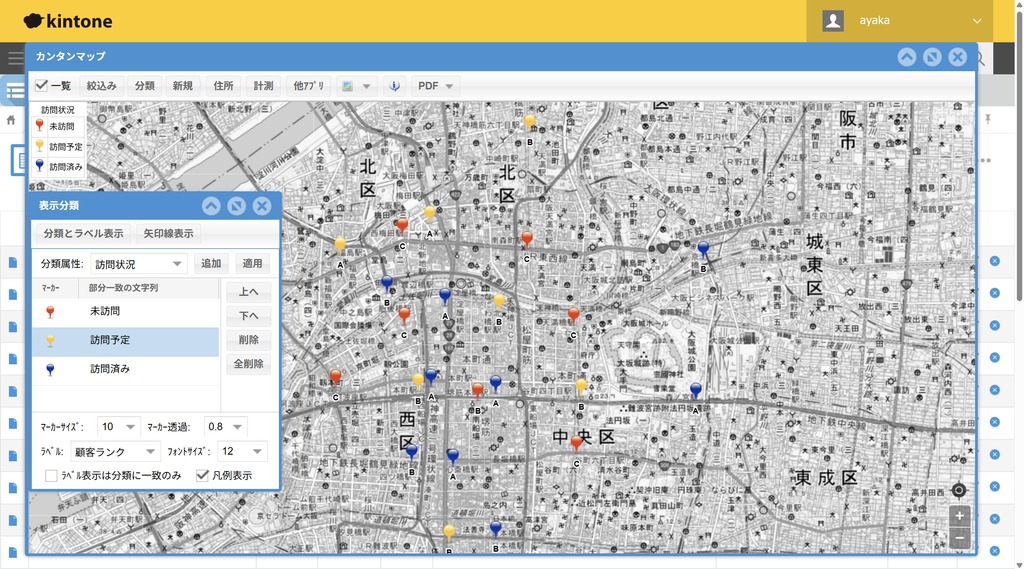This screenshot has height=569, width=1024.
Task: Click the 表示分類 panel circle-slash icon
Action: tap(236, 206)
